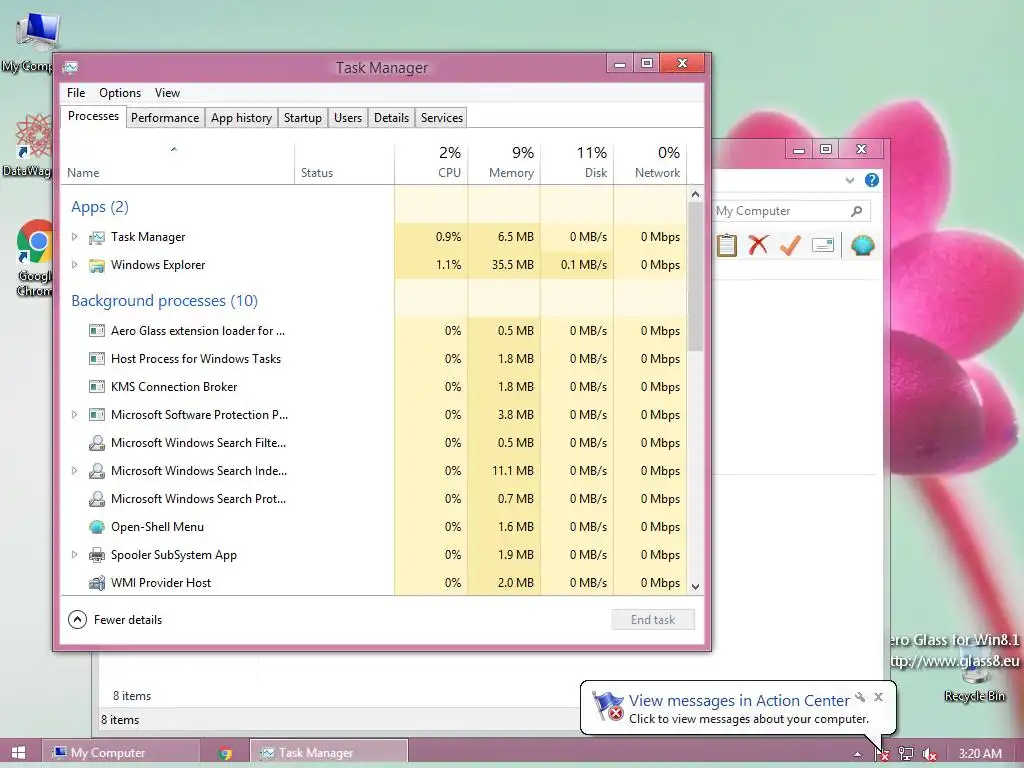The width and height of the screenshot is (1024, 768).
Task: Click the process list vertical scrollbar thumb
Action: point(695,276)
